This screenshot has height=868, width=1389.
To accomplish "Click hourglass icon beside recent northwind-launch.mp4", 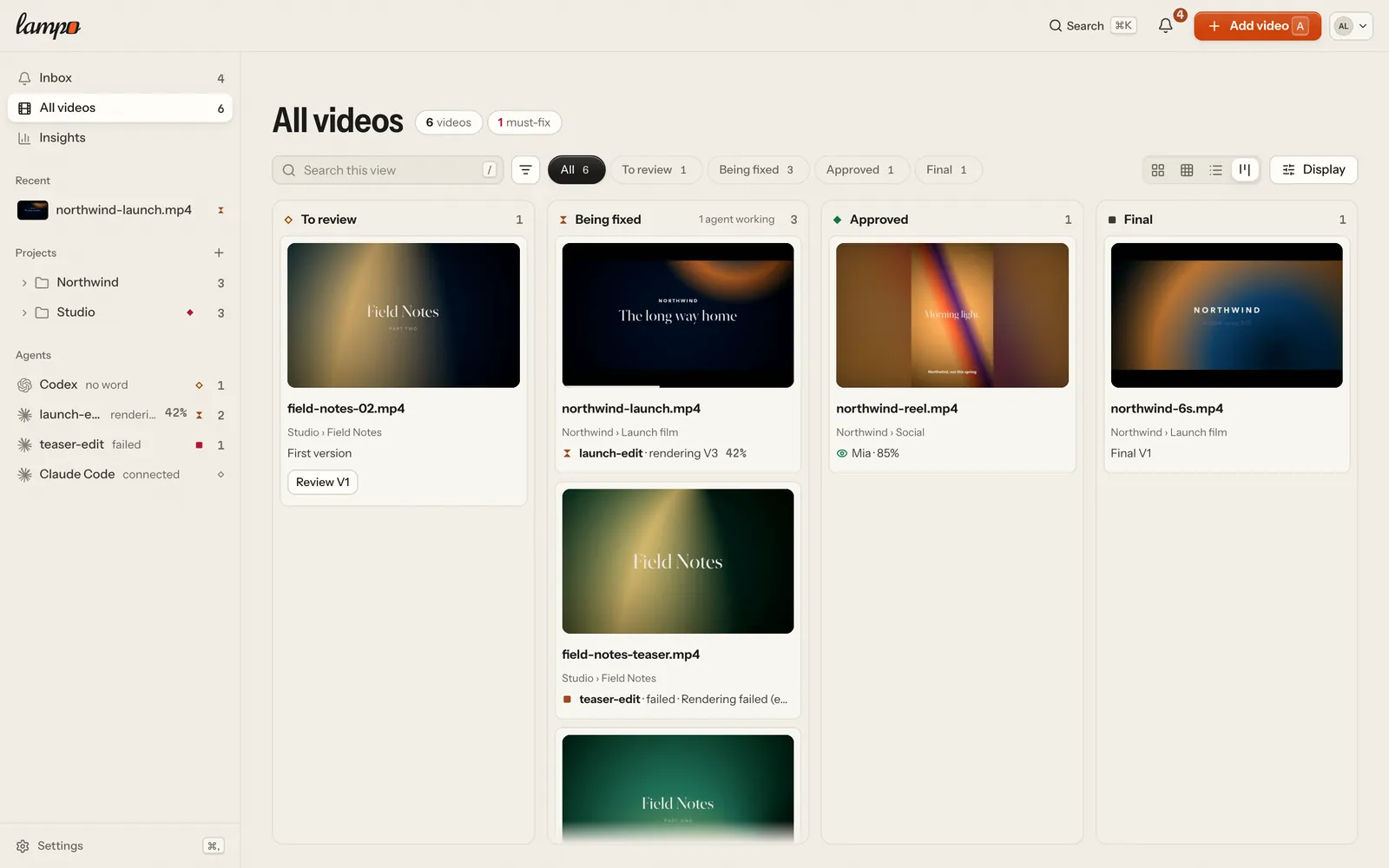I will coord(221,210).
